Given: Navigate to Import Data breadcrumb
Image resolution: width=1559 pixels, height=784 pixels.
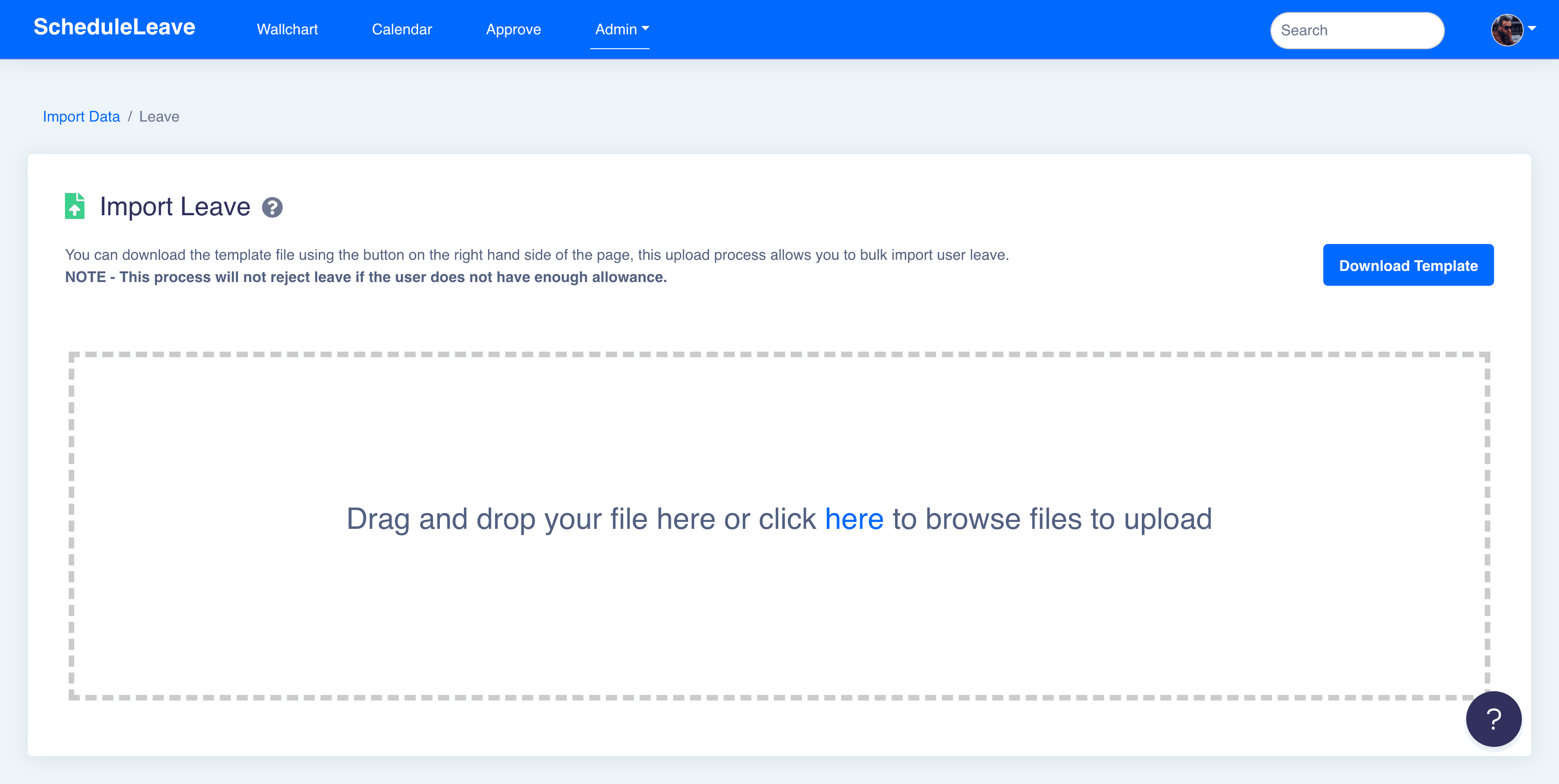Looking at the screenshot, I should pos(81,116).
